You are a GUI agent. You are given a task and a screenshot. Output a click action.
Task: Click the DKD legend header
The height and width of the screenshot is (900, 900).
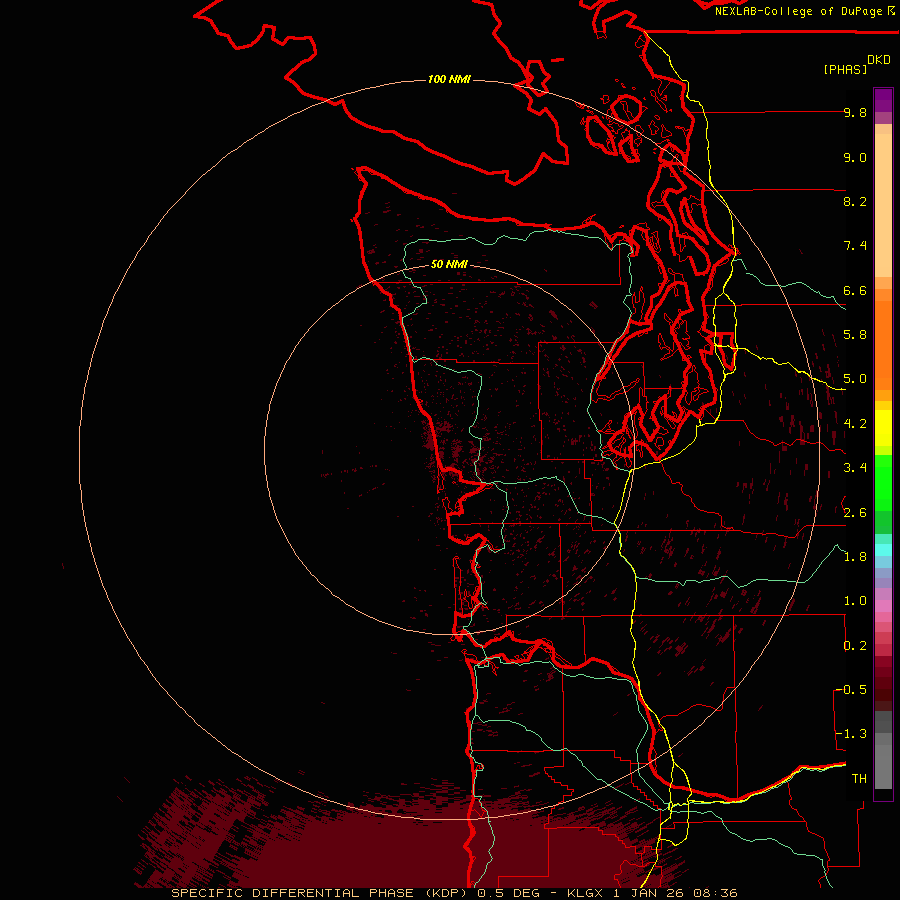[x=879, y=60]
